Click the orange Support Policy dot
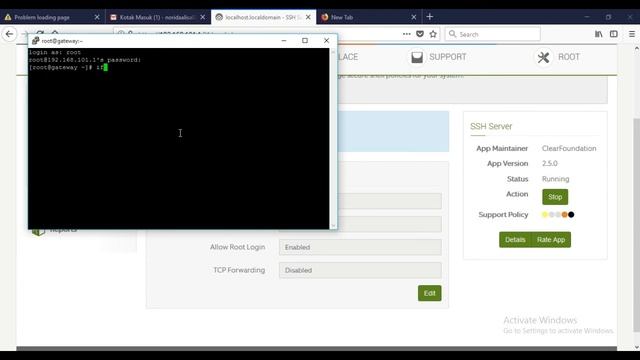This screenshot has width=640, height=360. pyautogui.click(x=564, y=215)
